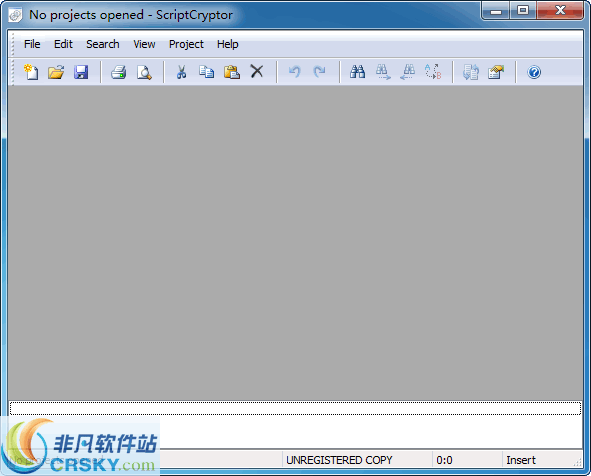Open help via blue question icon

click(x=534, y=72)
